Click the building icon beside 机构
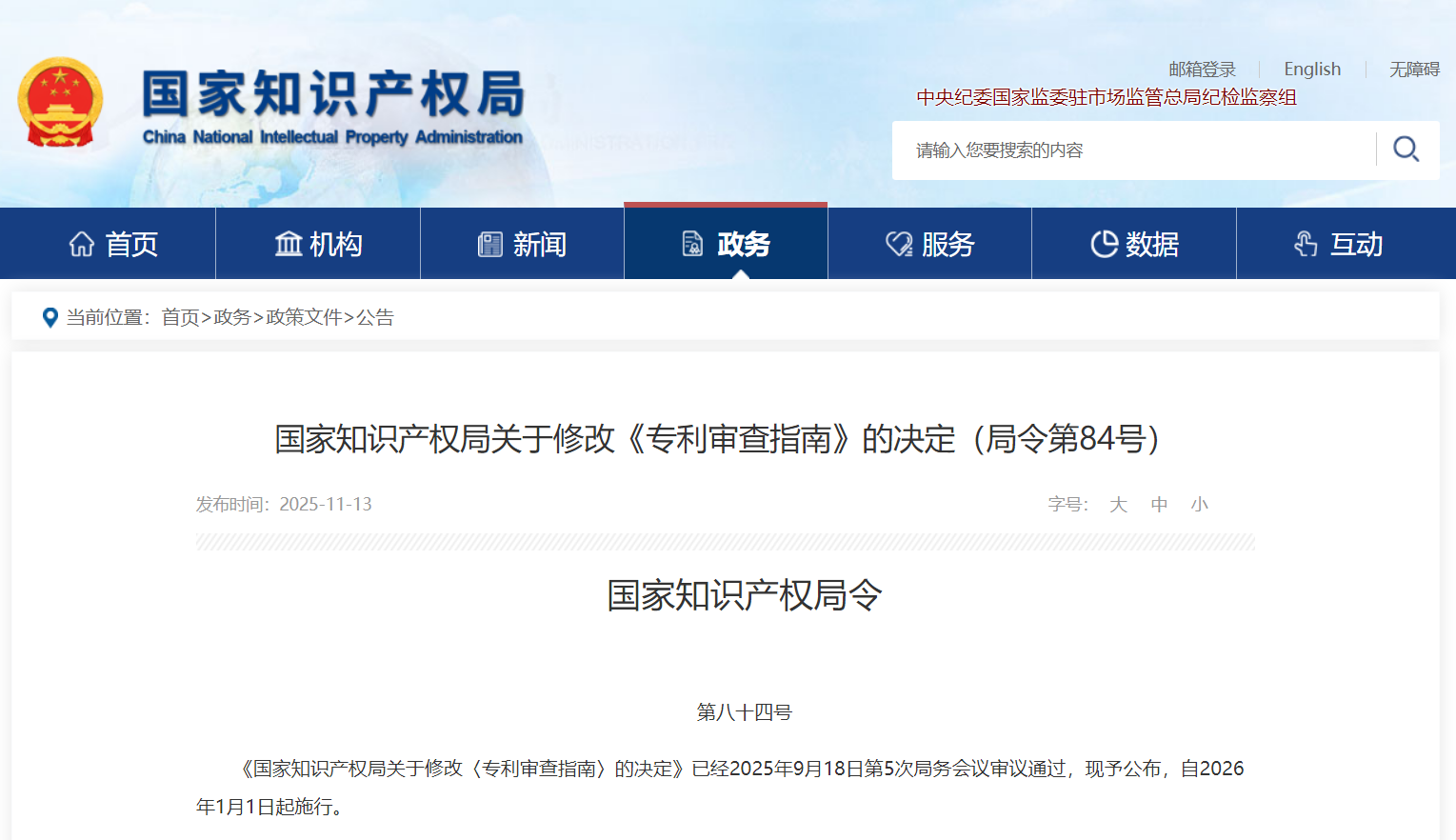This screenshot has width=1456, height=840. pyautogui.click(x=288, y=245)
